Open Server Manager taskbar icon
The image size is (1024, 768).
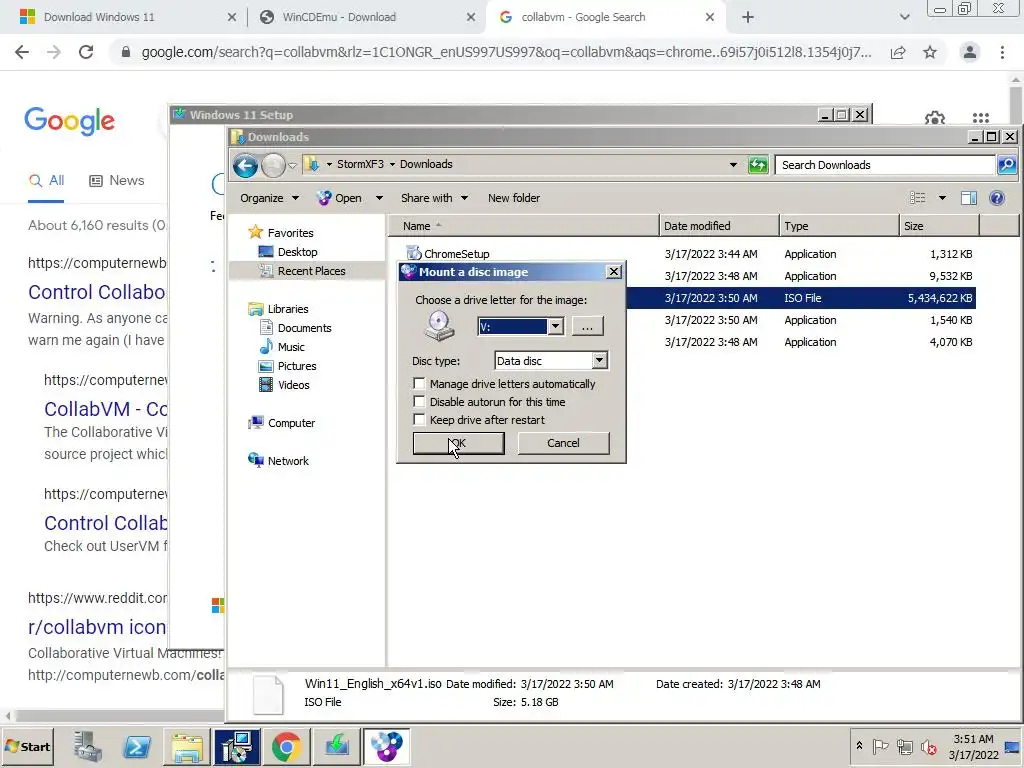88,747
